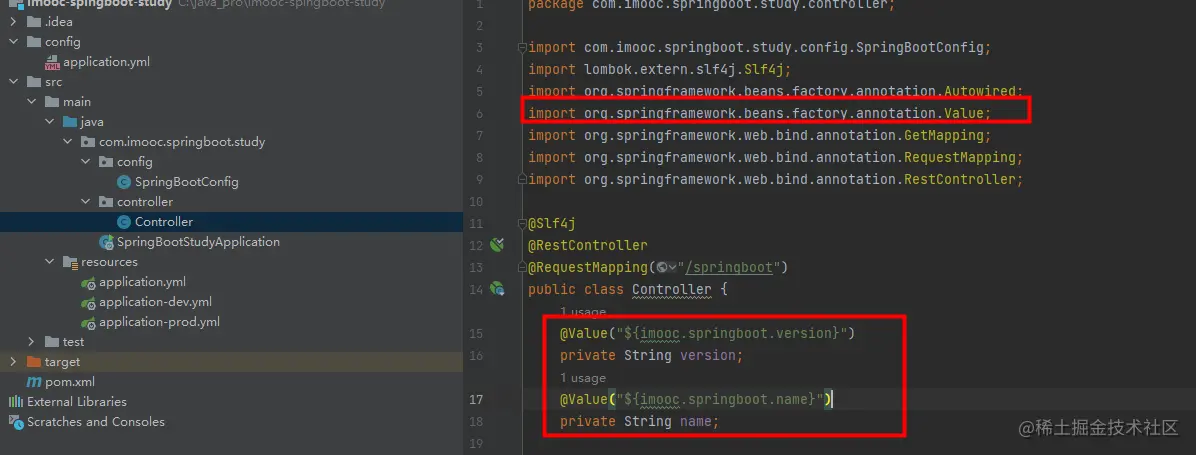Click the version field name on line 16
The width and height of the screenshot is (1196, 455).
[708, 356]
